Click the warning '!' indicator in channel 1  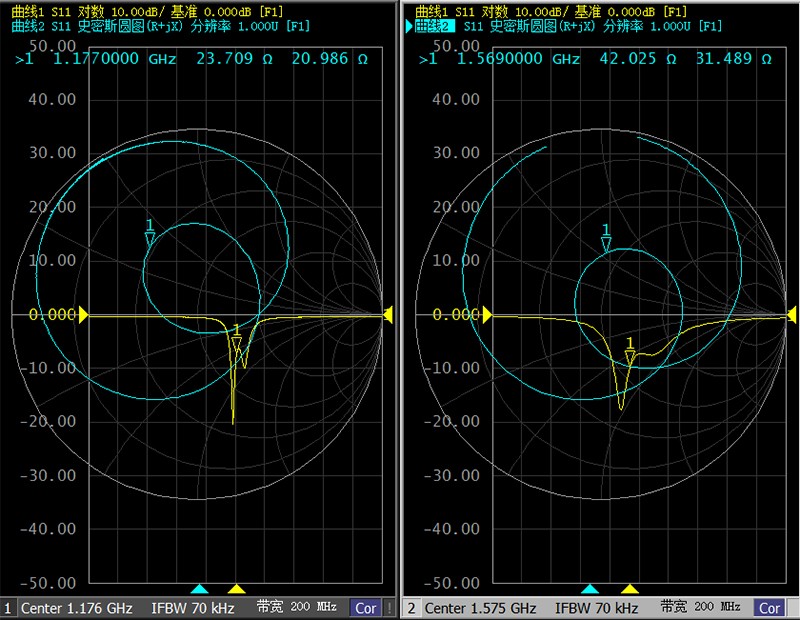click(389, 608)
